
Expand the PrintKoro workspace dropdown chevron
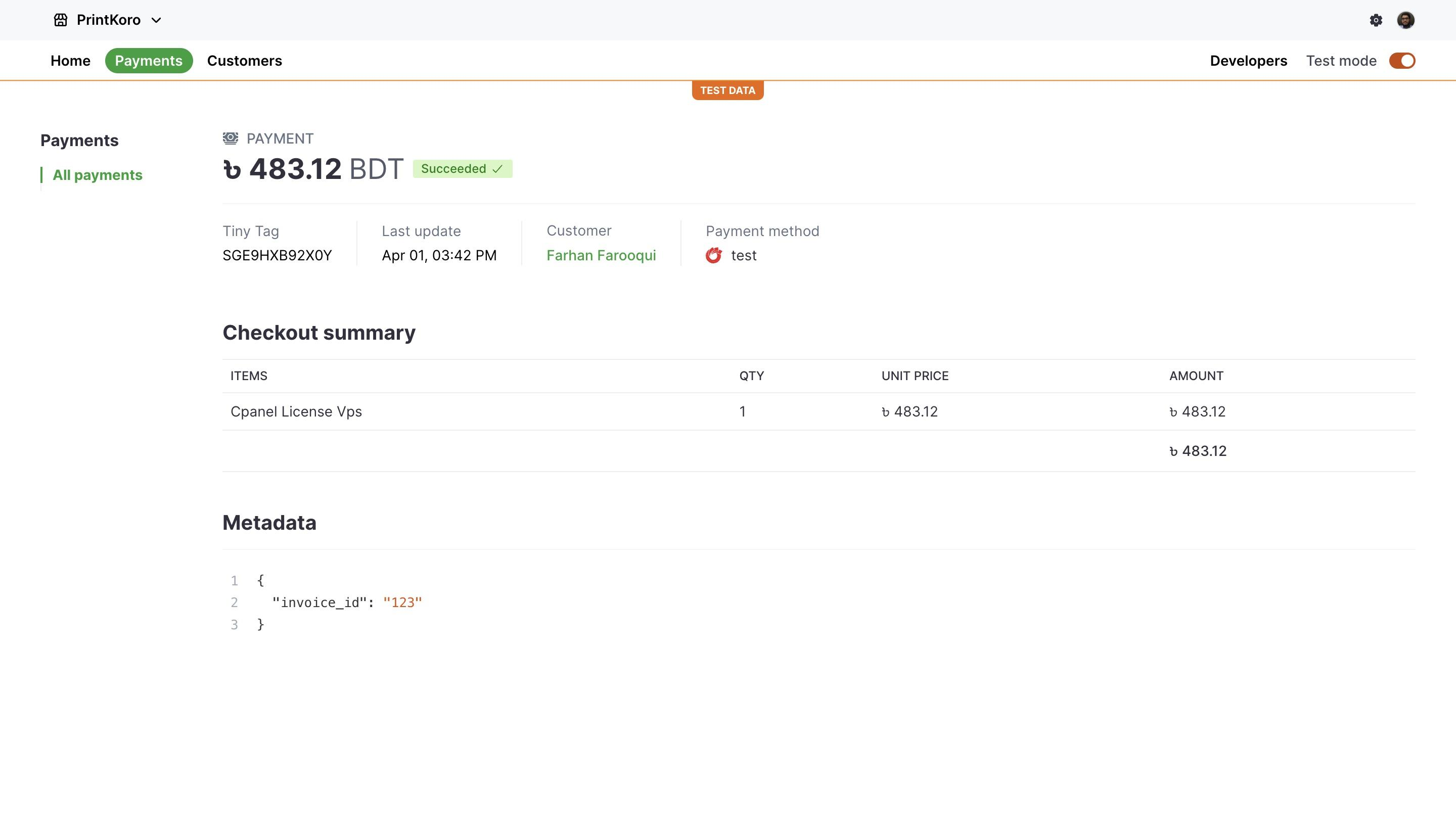156,20
